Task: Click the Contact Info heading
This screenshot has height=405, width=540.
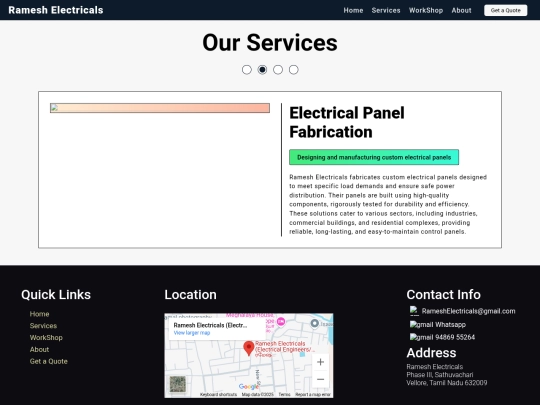Action: point(444,295)
